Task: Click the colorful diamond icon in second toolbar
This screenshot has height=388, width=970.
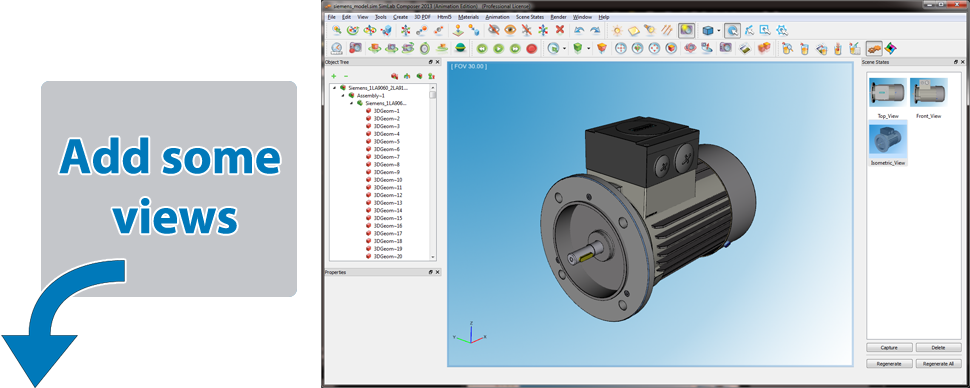Action: [890, 48]
